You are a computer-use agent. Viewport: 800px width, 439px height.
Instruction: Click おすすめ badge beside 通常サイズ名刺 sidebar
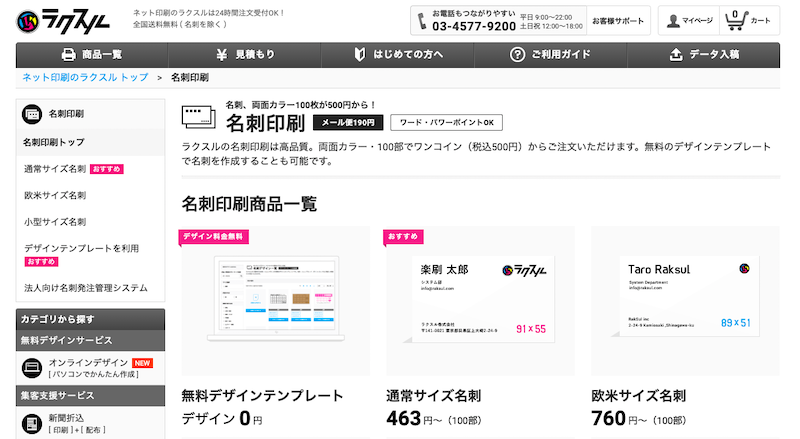coord(107,169)
